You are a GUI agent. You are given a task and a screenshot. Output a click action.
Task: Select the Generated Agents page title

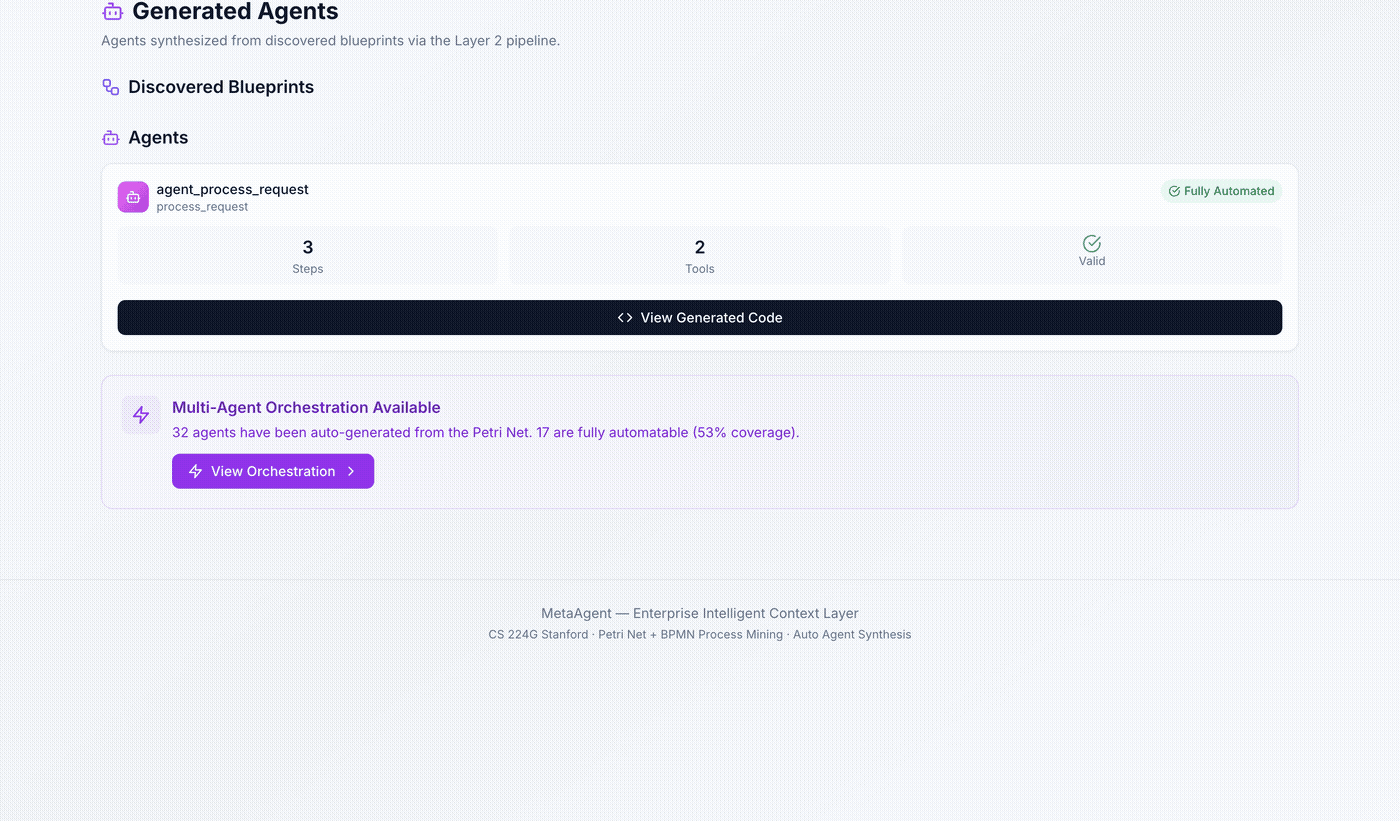(234, 12)
